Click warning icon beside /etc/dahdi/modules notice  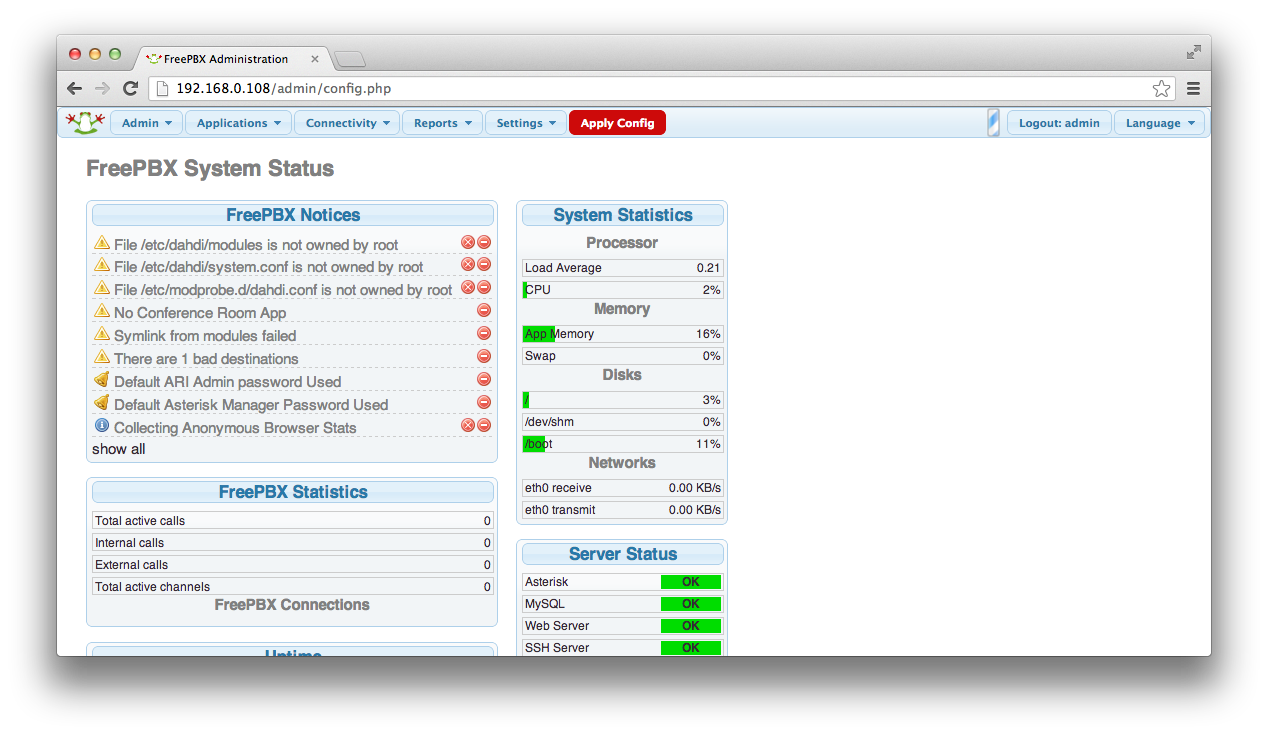[101, 242]
